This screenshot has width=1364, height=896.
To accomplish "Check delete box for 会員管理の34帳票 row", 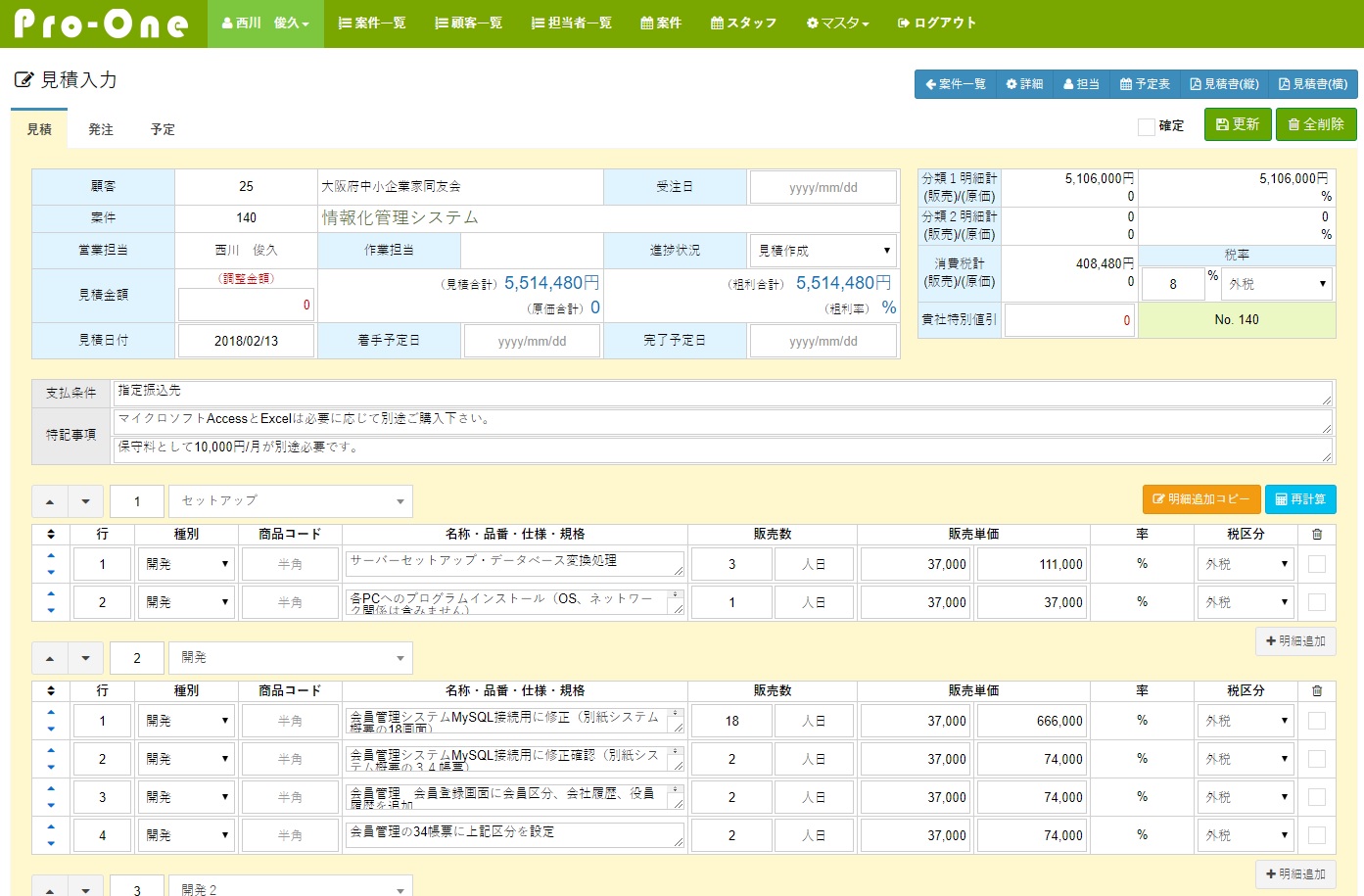I will [1317, 835].
